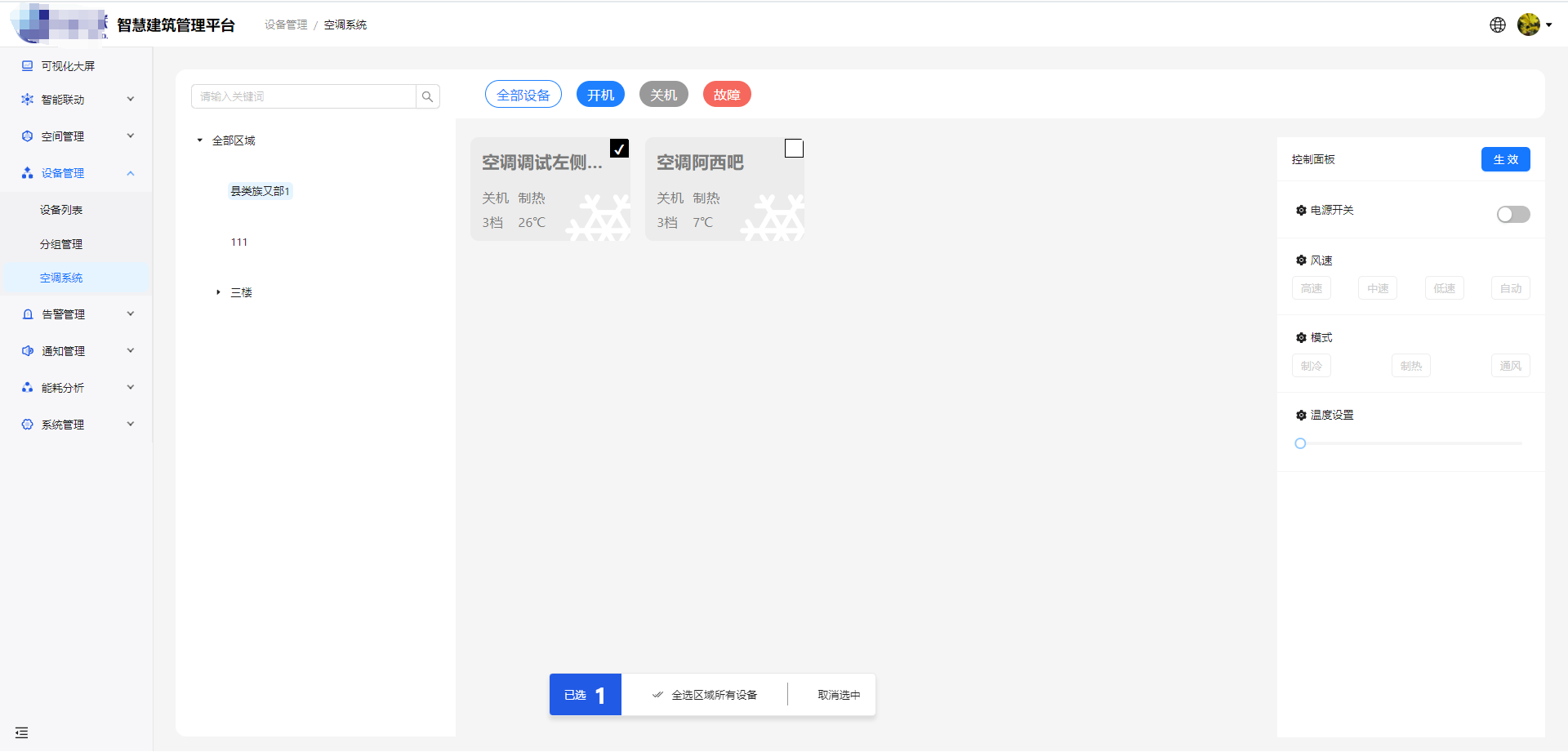The width and height of the screenshot is (1568, 752).
Task: Click the 温度设置 slider handle
Action: coord(1300,443)
